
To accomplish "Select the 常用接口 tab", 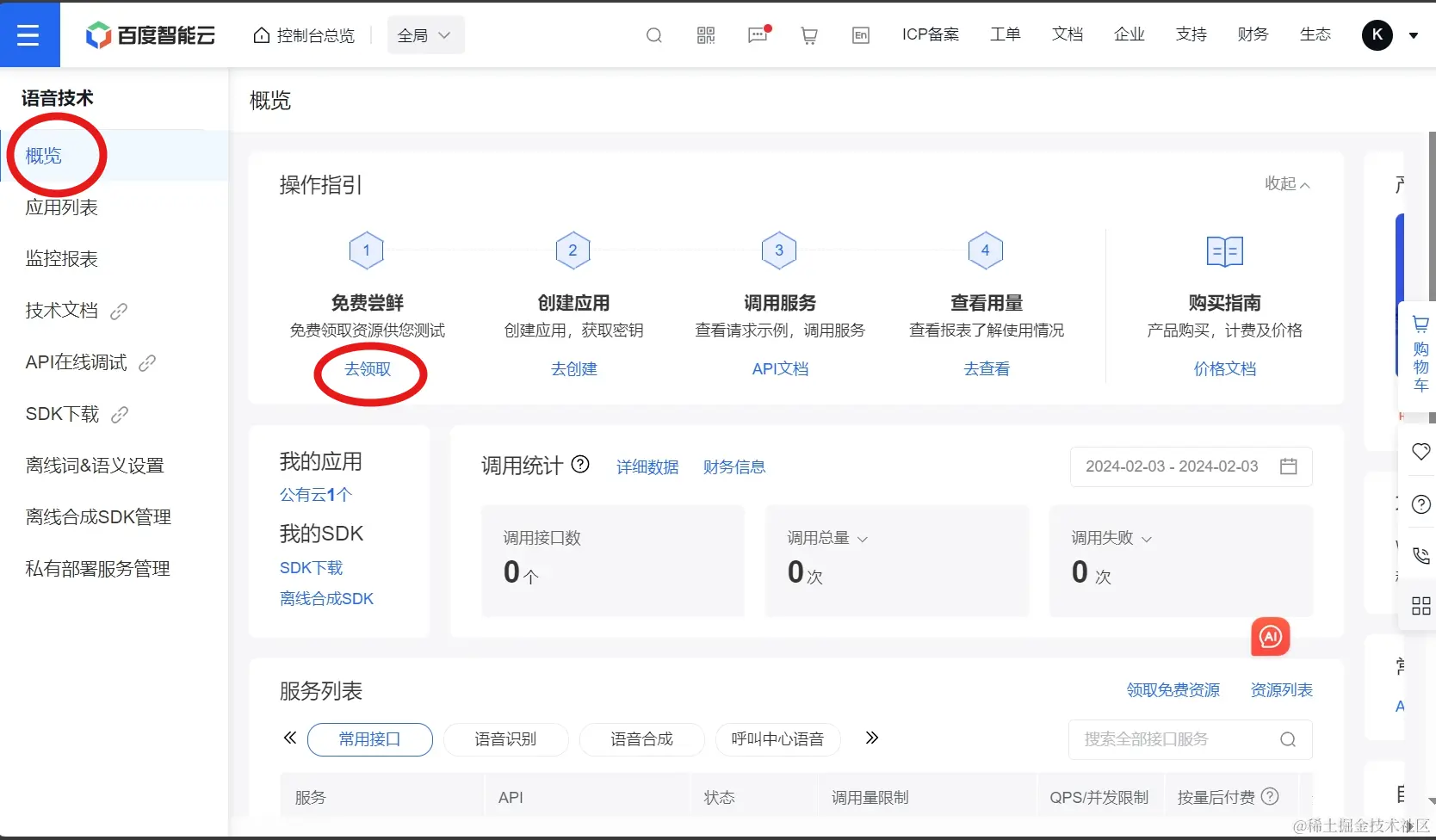I will pos(370,739).
